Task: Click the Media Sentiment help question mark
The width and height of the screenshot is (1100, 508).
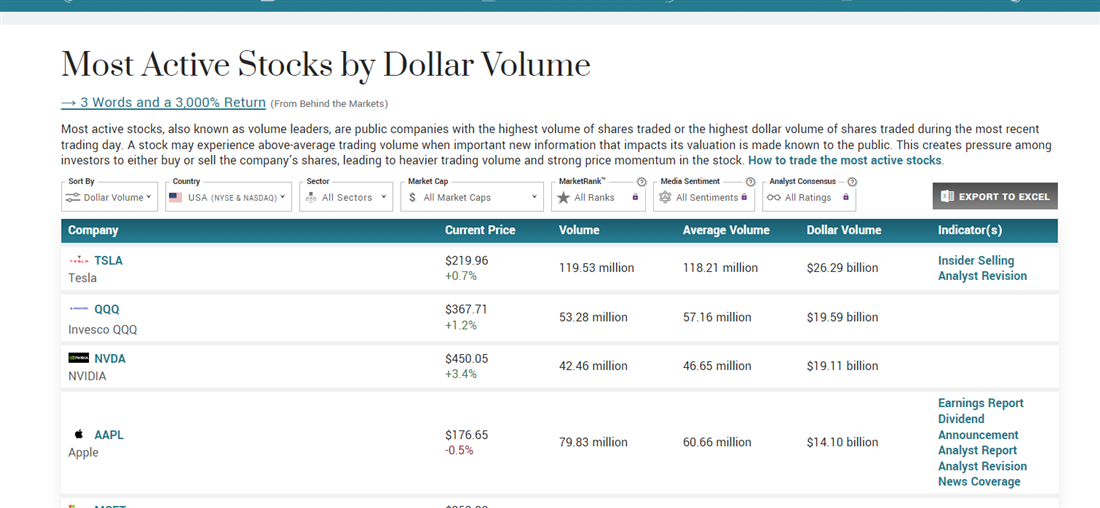Action: pyautogui.click(x=750, y=182)
